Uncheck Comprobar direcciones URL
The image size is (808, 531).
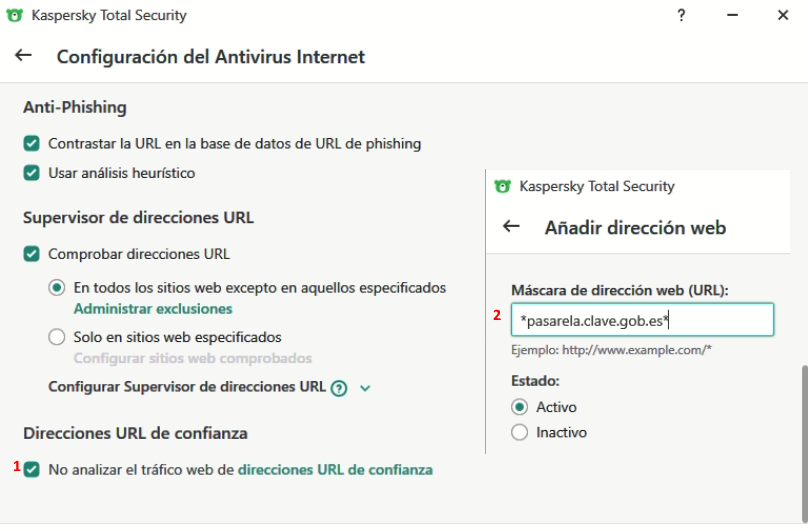click(32, 254)
